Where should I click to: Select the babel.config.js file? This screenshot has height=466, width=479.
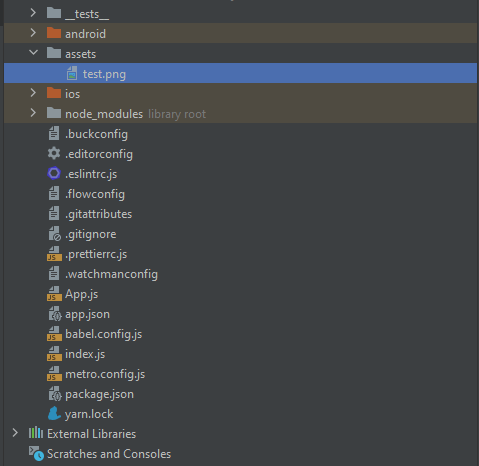click(103, 334)
